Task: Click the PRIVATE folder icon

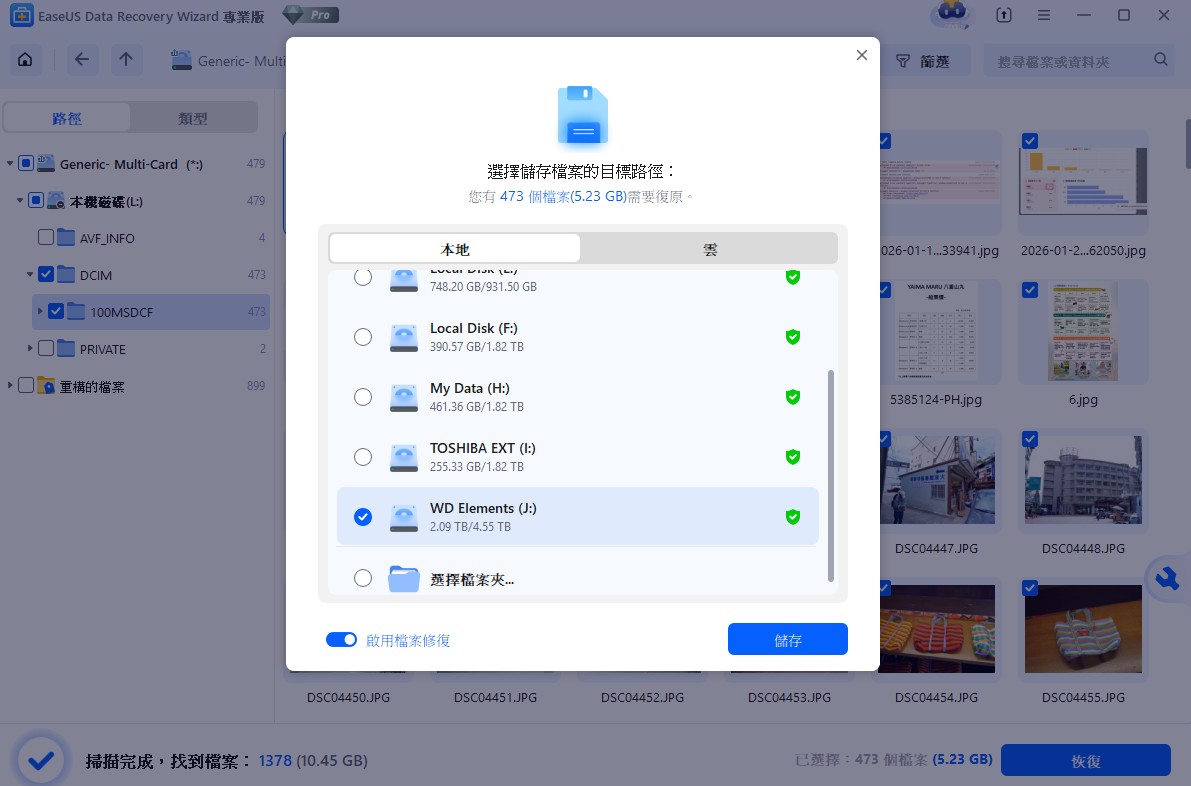Action: (66, 348)
